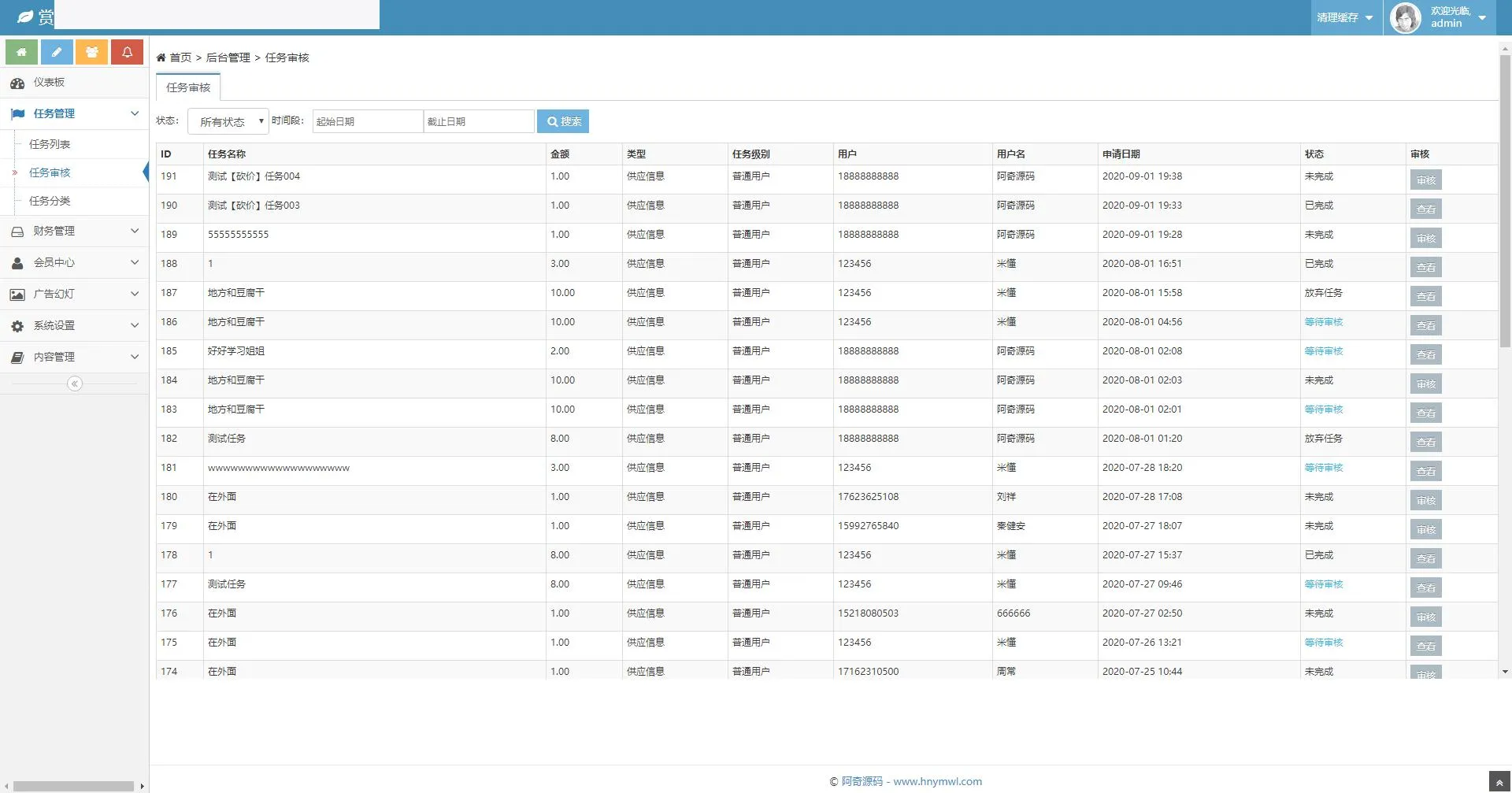Click 审核 button for task 189

[x=1426, y=238]
